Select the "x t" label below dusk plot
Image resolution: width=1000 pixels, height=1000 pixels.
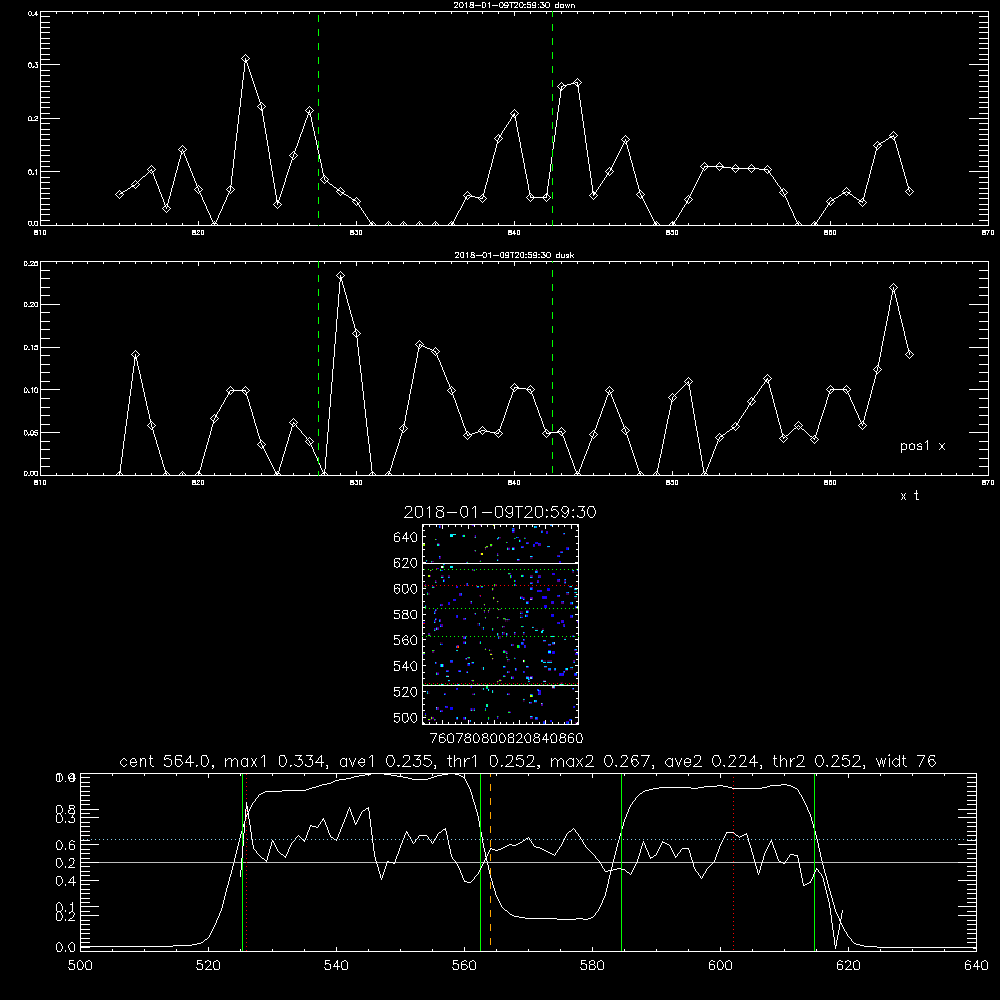909,496
